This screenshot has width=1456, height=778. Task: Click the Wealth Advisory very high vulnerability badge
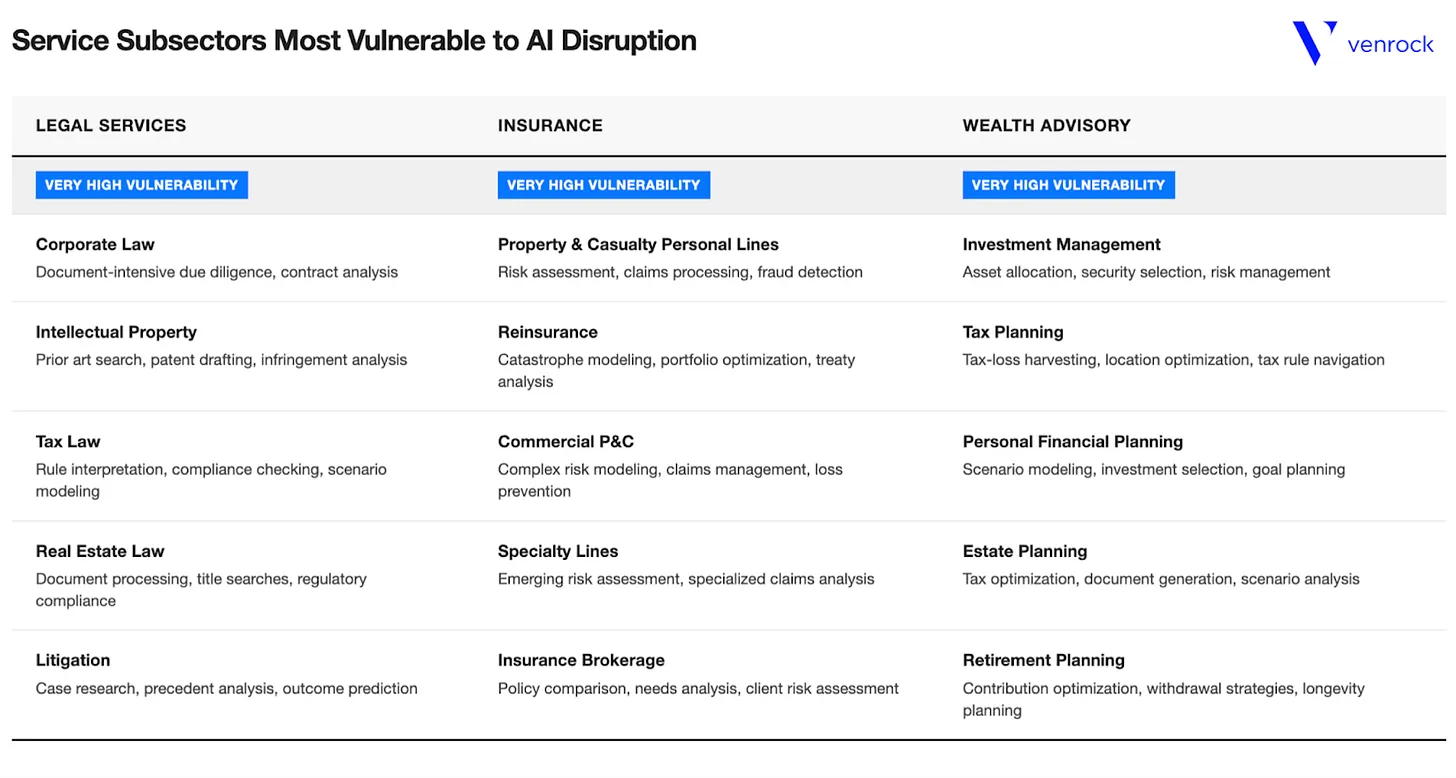point(1068,185)
